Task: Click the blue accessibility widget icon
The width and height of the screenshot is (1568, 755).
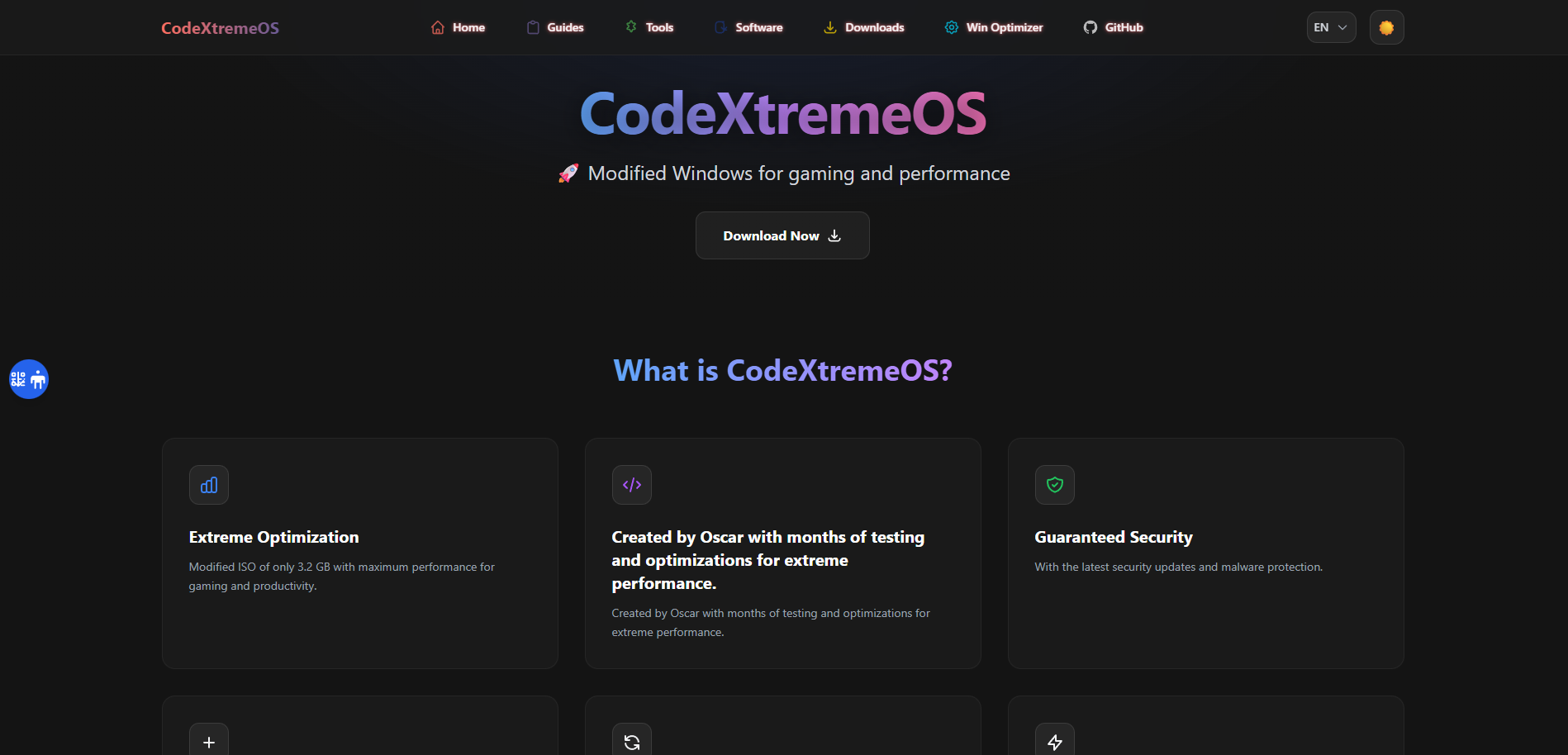Action: [29, 379]
